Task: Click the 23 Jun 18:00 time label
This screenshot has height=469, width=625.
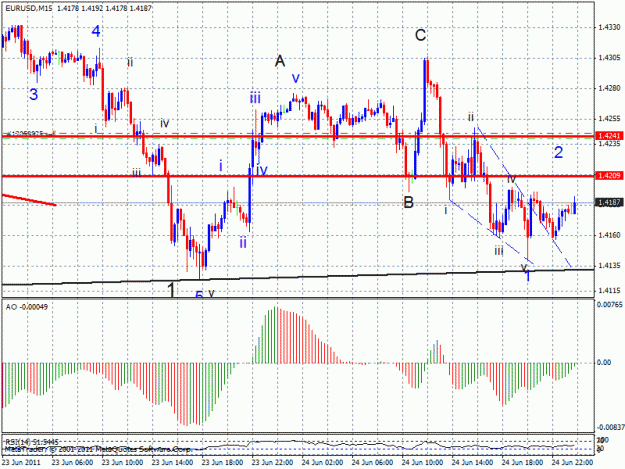Action: 222,463
